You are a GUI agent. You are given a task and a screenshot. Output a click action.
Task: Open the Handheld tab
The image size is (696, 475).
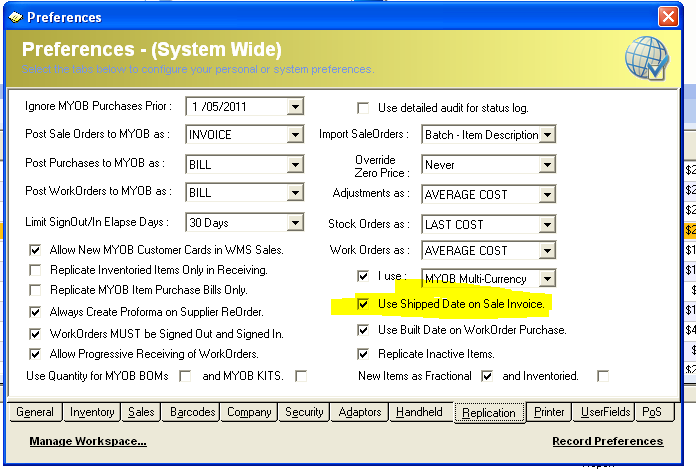(418, 412)
